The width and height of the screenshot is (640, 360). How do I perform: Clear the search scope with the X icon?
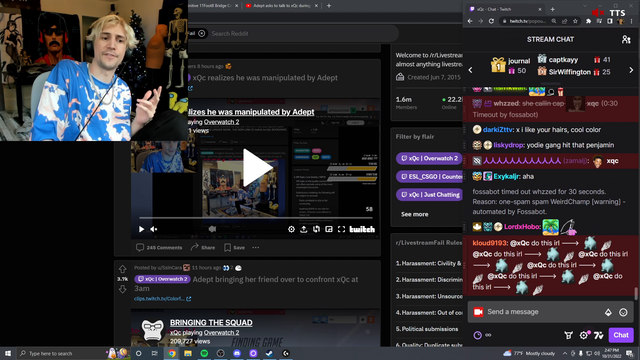pyautogui.click(x=202, y=33)
